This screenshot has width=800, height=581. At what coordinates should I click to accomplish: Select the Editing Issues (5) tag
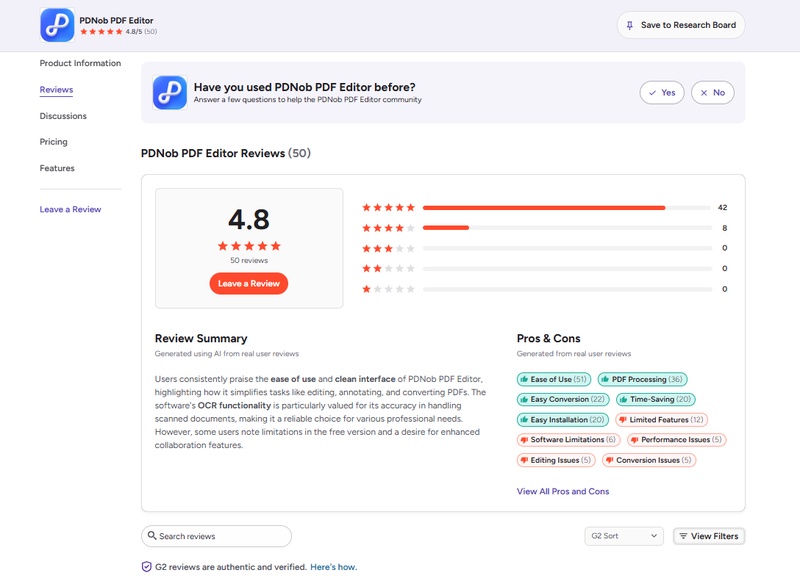[556, 460]
